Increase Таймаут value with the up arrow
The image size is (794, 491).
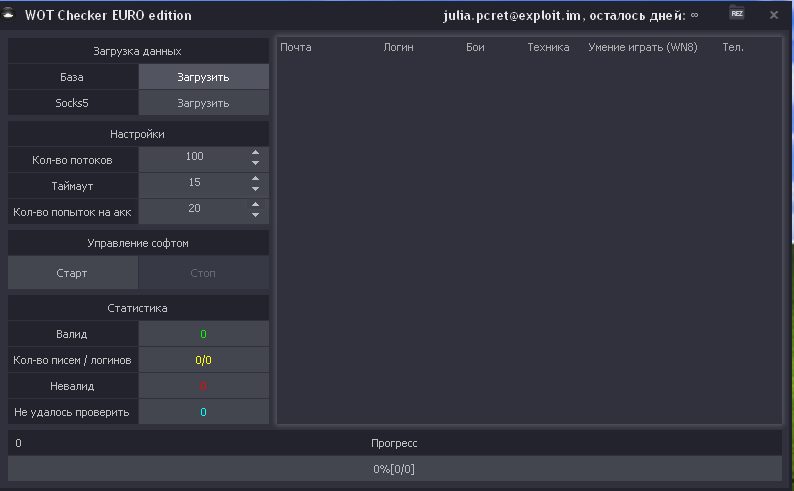click(x=255, y=179)
